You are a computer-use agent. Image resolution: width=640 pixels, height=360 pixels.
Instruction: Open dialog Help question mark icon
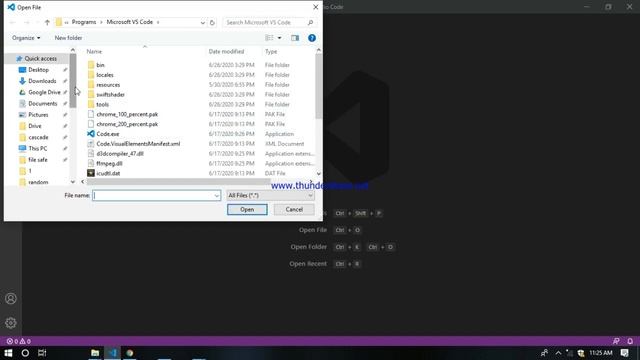point(312,38)
